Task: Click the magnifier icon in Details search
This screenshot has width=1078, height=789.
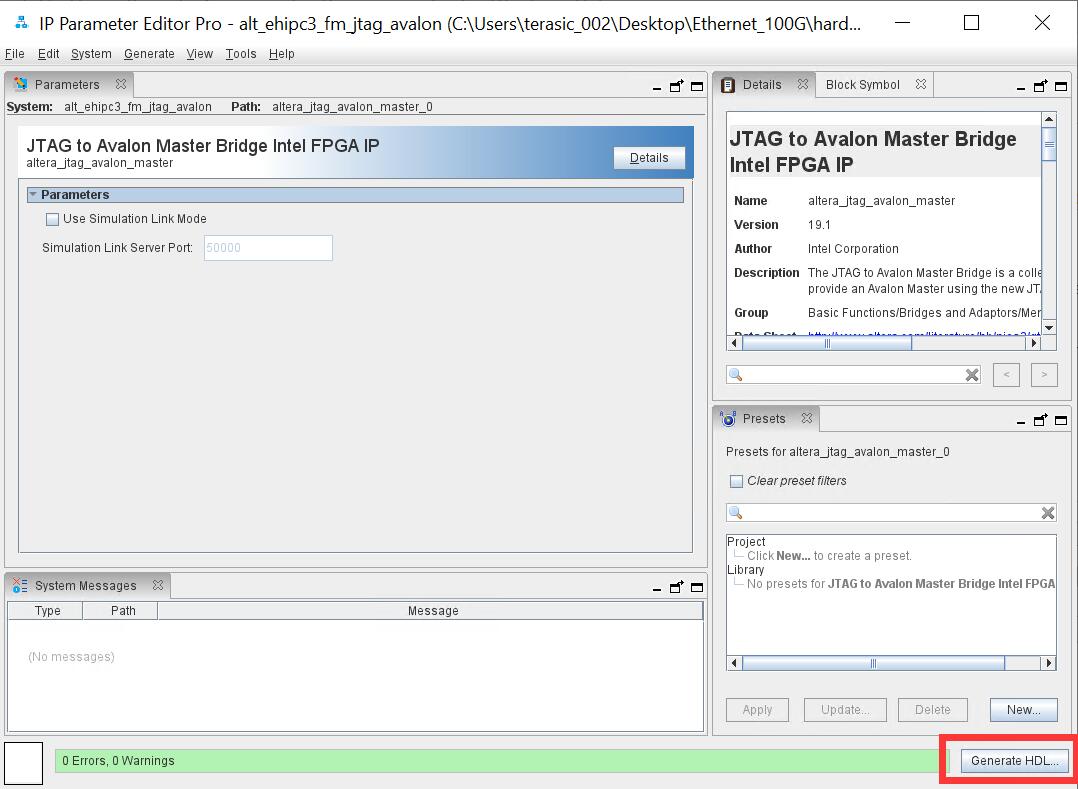Action: pyautogui.click(x=736, y=375)
